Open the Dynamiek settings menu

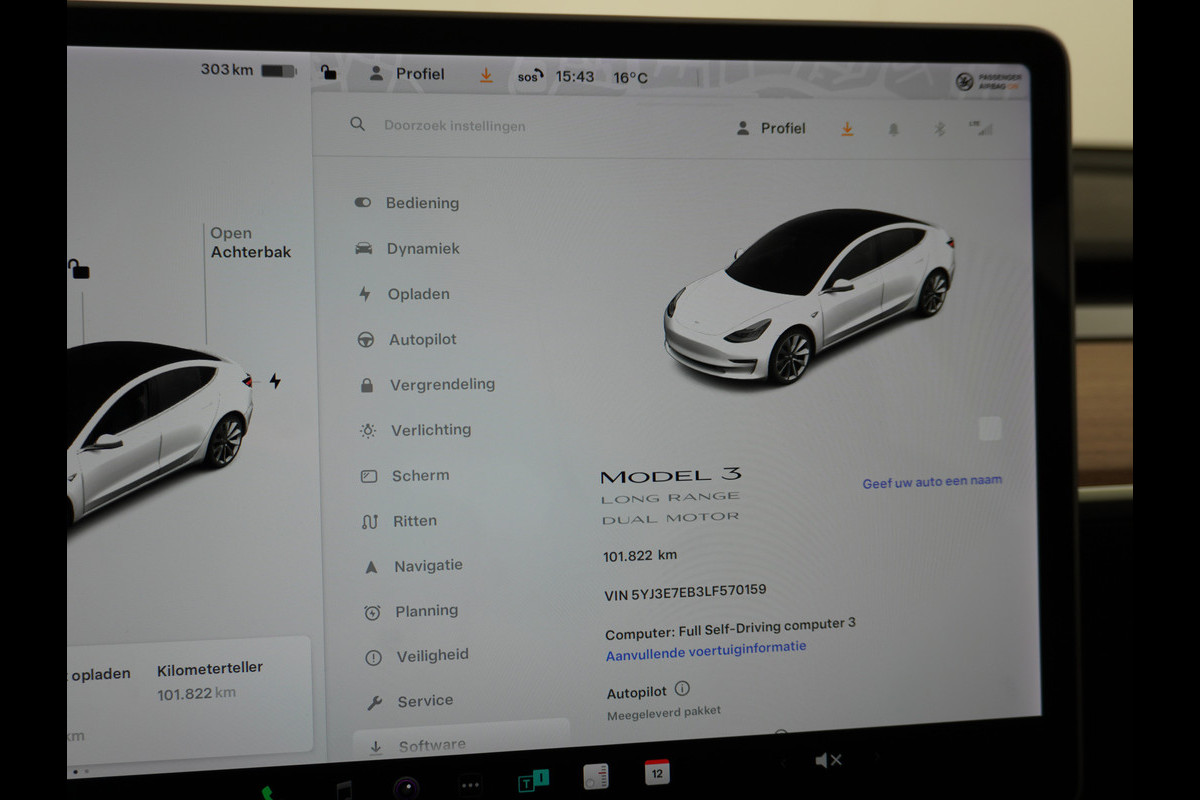(407, 248)
